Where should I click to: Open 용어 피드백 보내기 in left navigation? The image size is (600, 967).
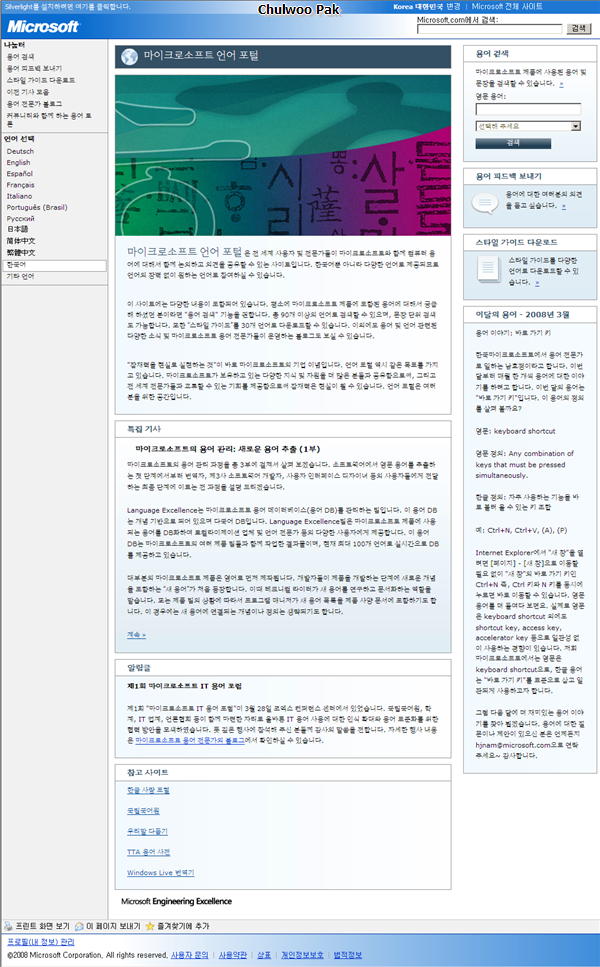click(x=34, y=68)
